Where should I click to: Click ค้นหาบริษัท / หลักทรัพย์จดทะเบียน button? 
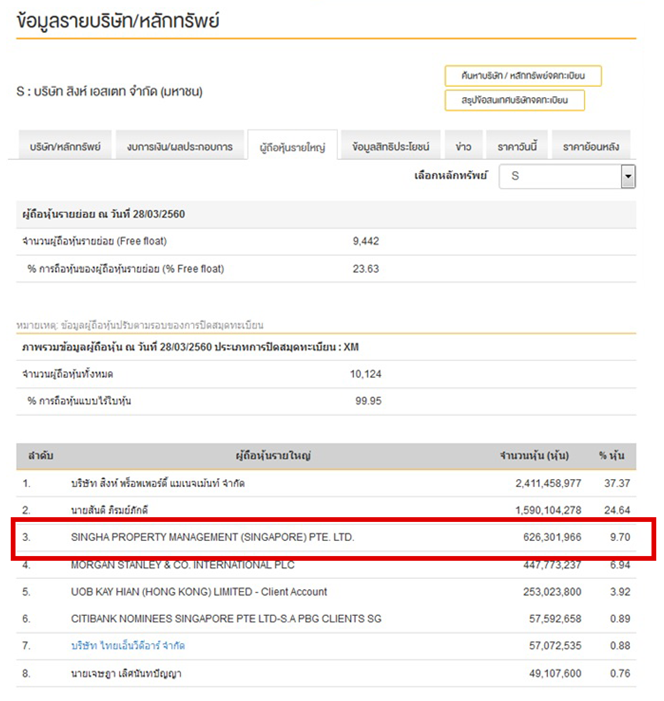(x=523, y=76)
